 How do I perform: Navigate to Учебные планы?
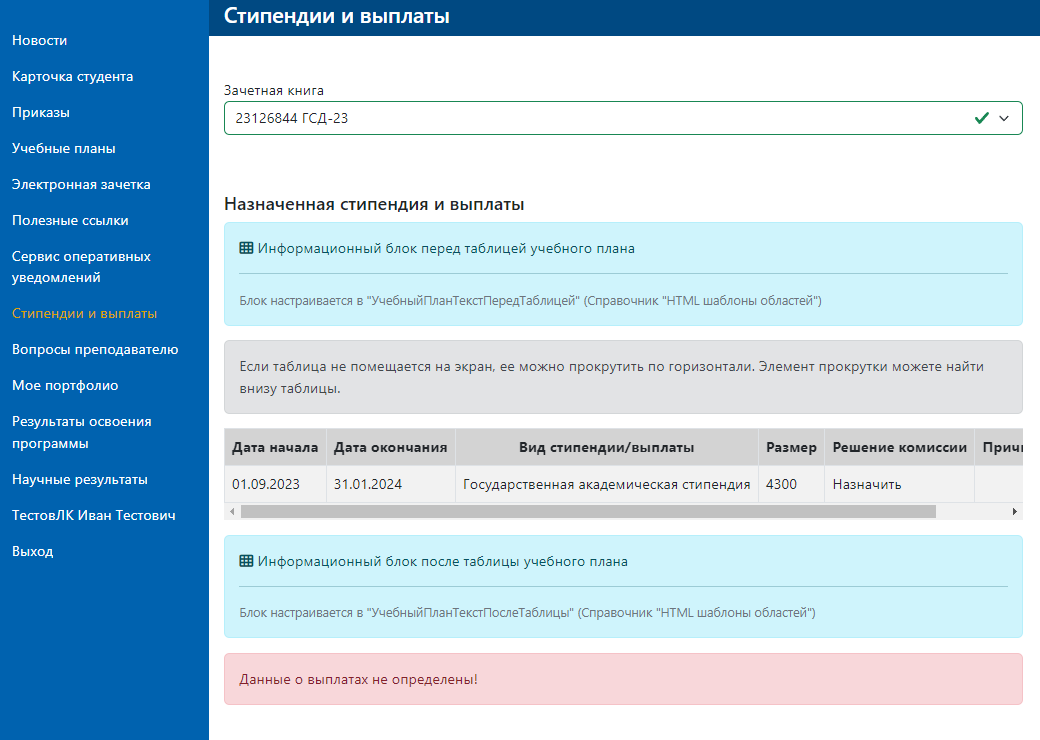point(64,149)
